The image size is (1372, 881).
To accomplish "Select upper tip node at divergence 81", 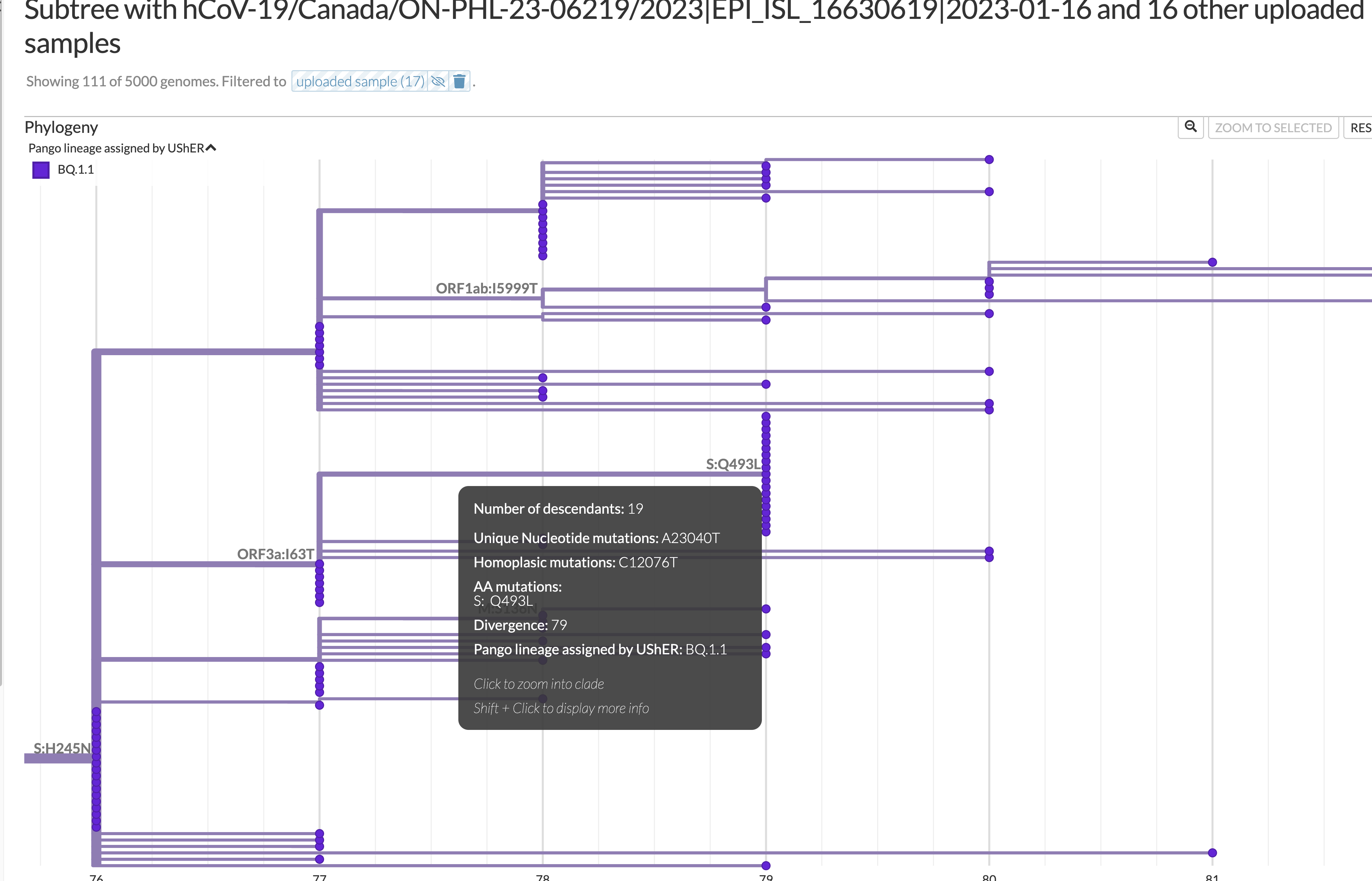I will [1212, 262].
